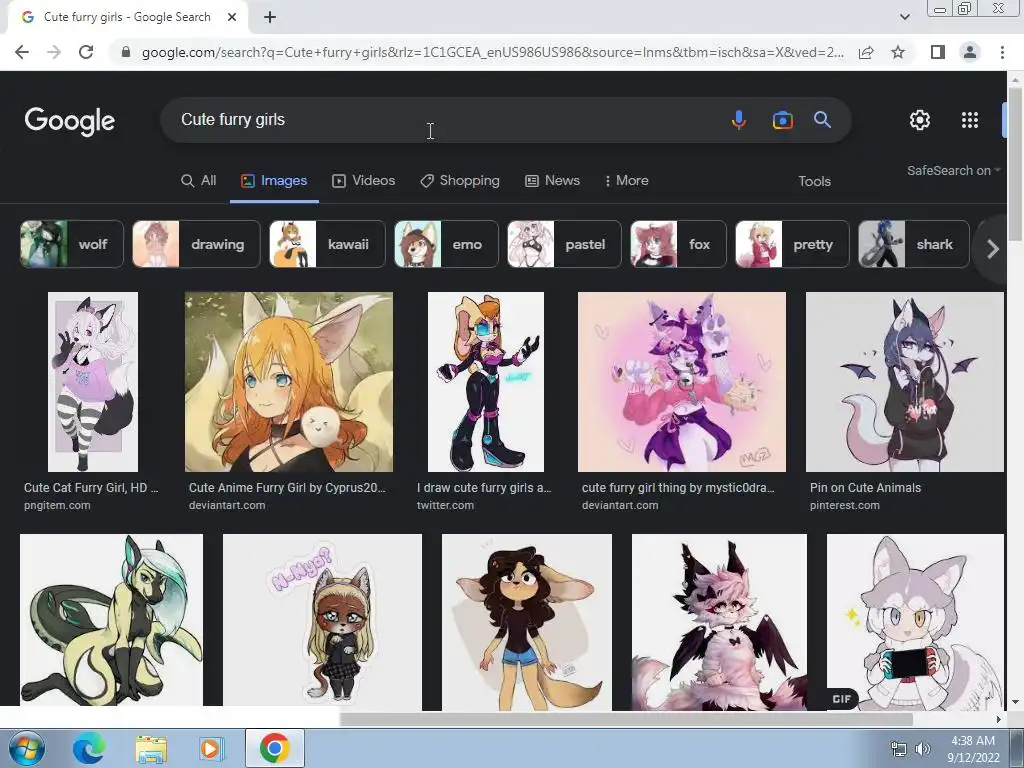Search by image with the camera icon
1024x768 pixels.
(782, 120)
